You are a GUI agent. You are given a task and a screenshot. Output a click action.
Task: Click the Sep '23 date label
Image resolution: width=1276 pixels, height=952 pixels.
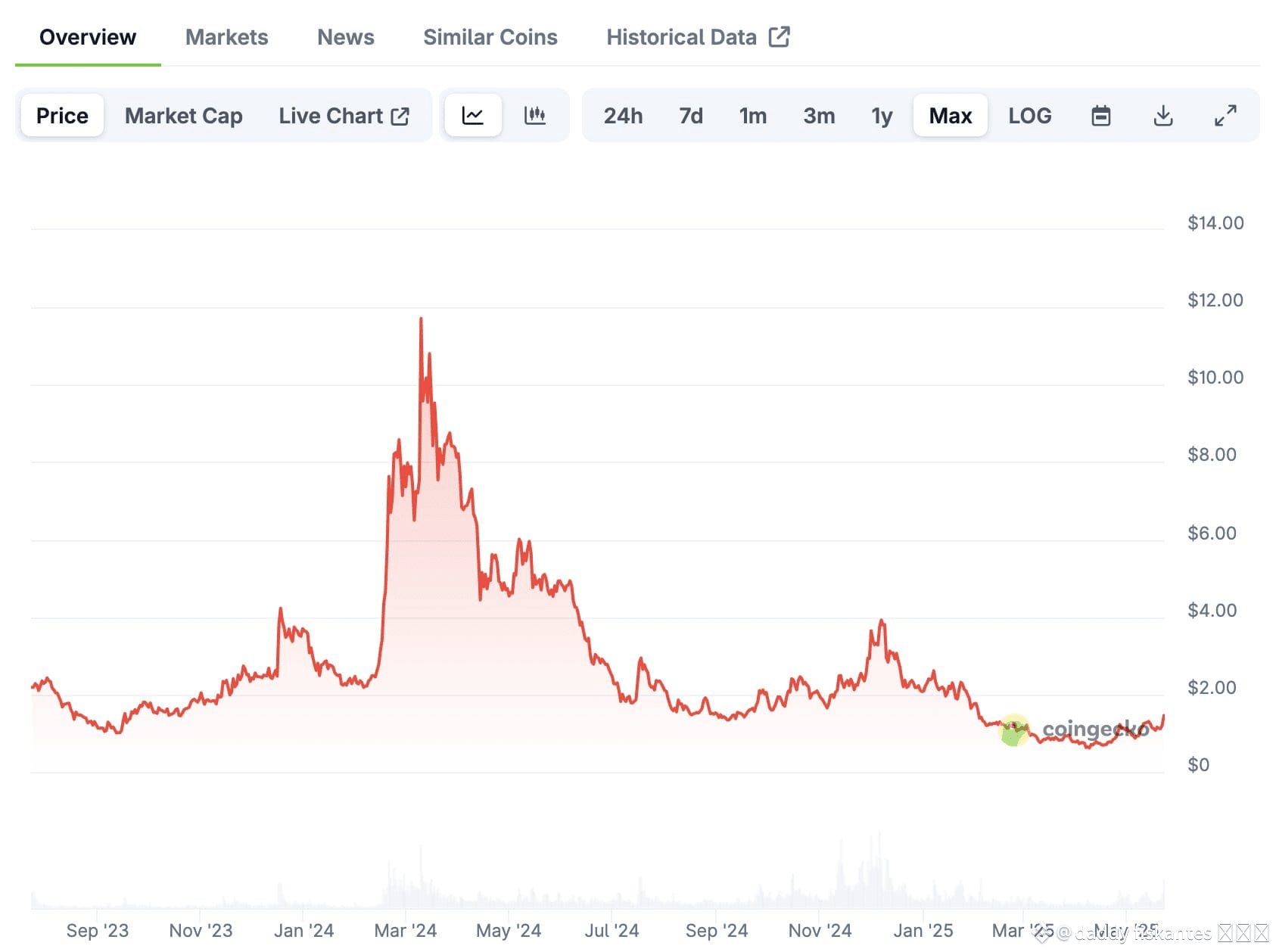point(98,930)
